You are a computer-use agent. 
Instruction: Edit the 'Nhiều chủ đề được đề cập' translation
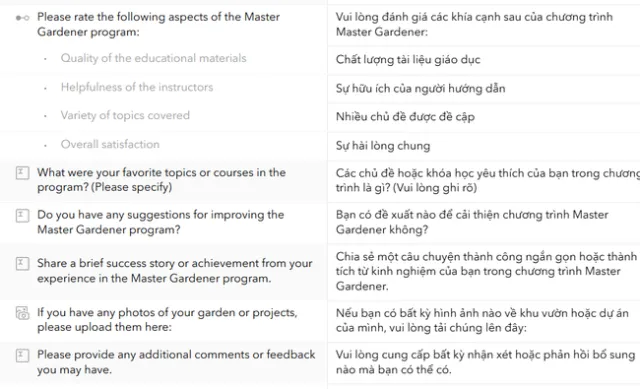(x=484, y=117)
